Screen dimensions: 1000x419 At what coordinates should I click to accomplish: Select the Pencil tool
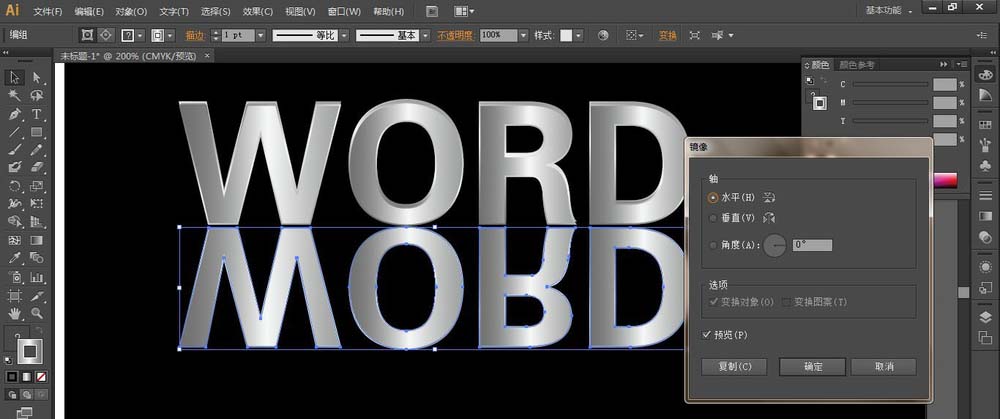[37, 150]
